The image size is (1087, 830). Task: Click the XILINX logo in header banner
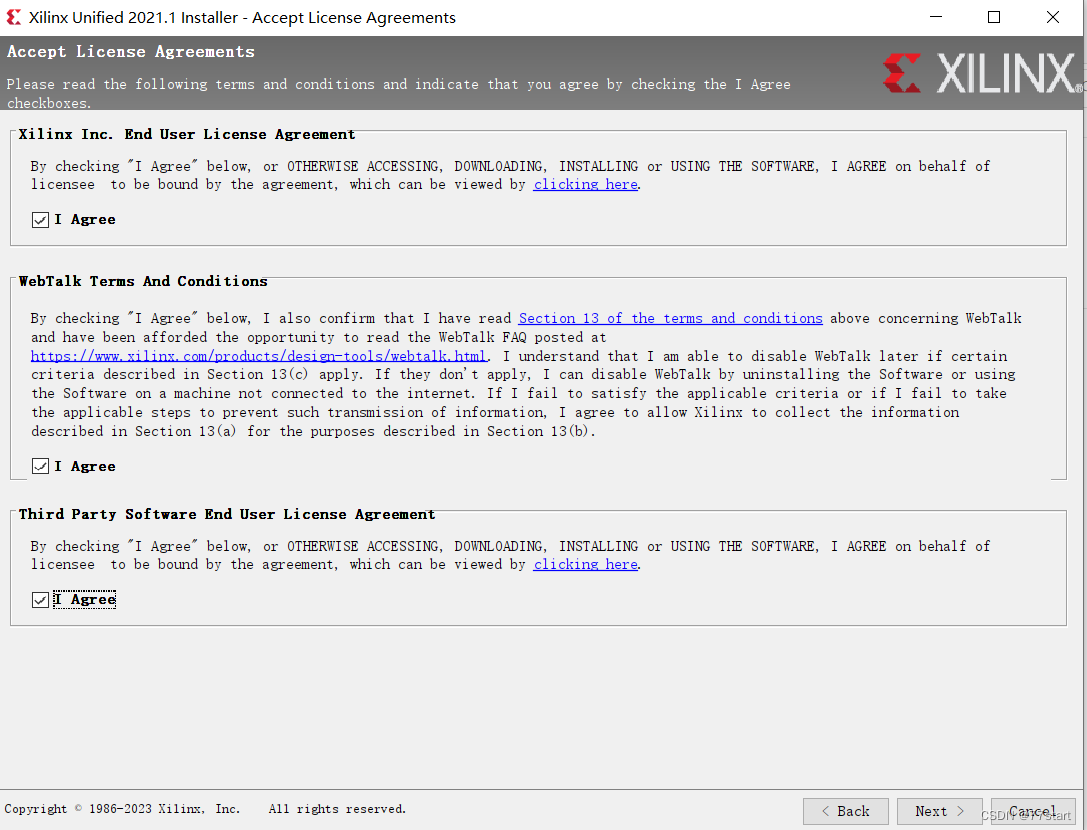point(982,74)
